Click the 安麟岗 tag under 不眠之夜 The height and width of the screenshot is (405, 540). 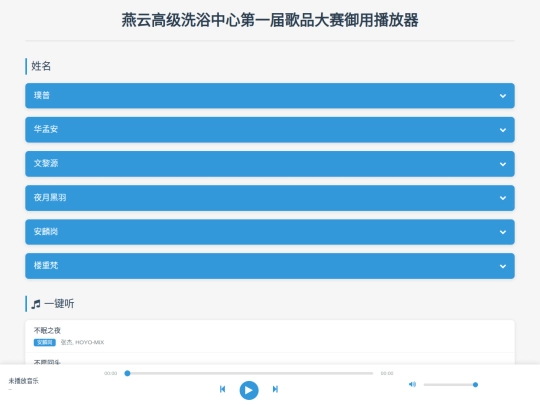[x=44, y=342]
